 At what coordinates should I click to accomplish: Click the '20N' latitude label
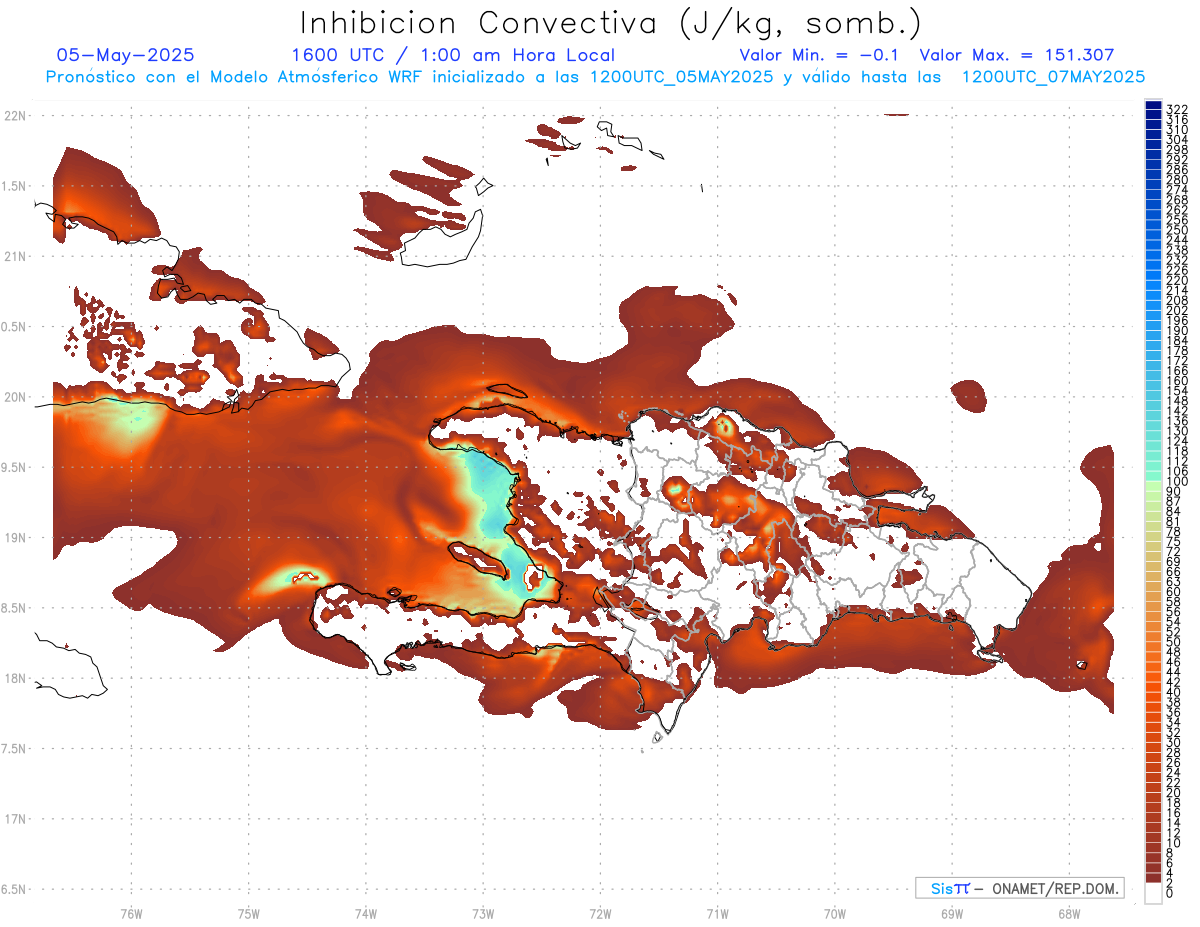[15, 397]
